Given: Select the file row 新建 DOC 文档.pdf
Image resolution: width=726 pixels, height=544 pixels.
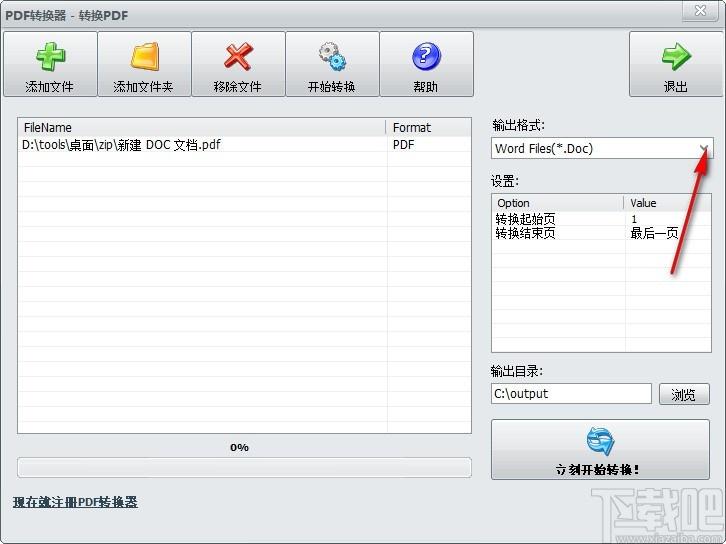Looking at the screenshot, I should click(244, 145).
